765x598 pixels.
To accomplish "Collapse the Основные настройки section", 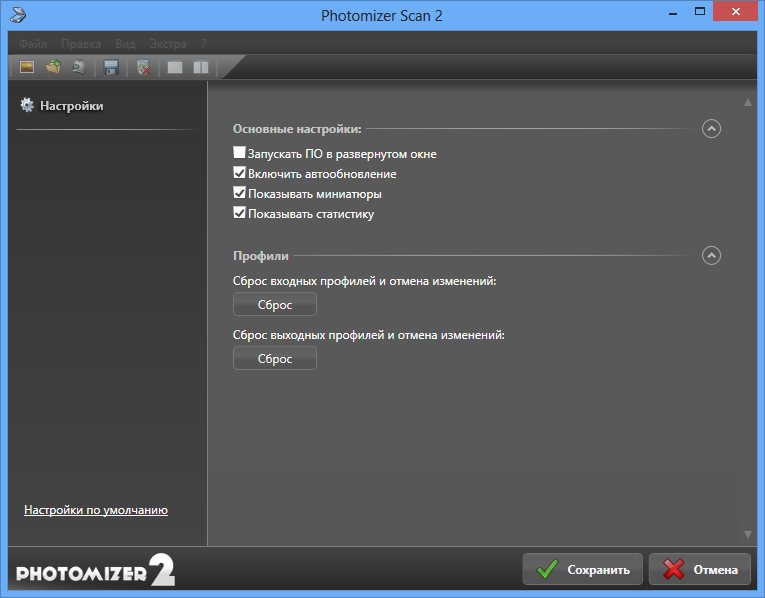I will tap(711, 129).
